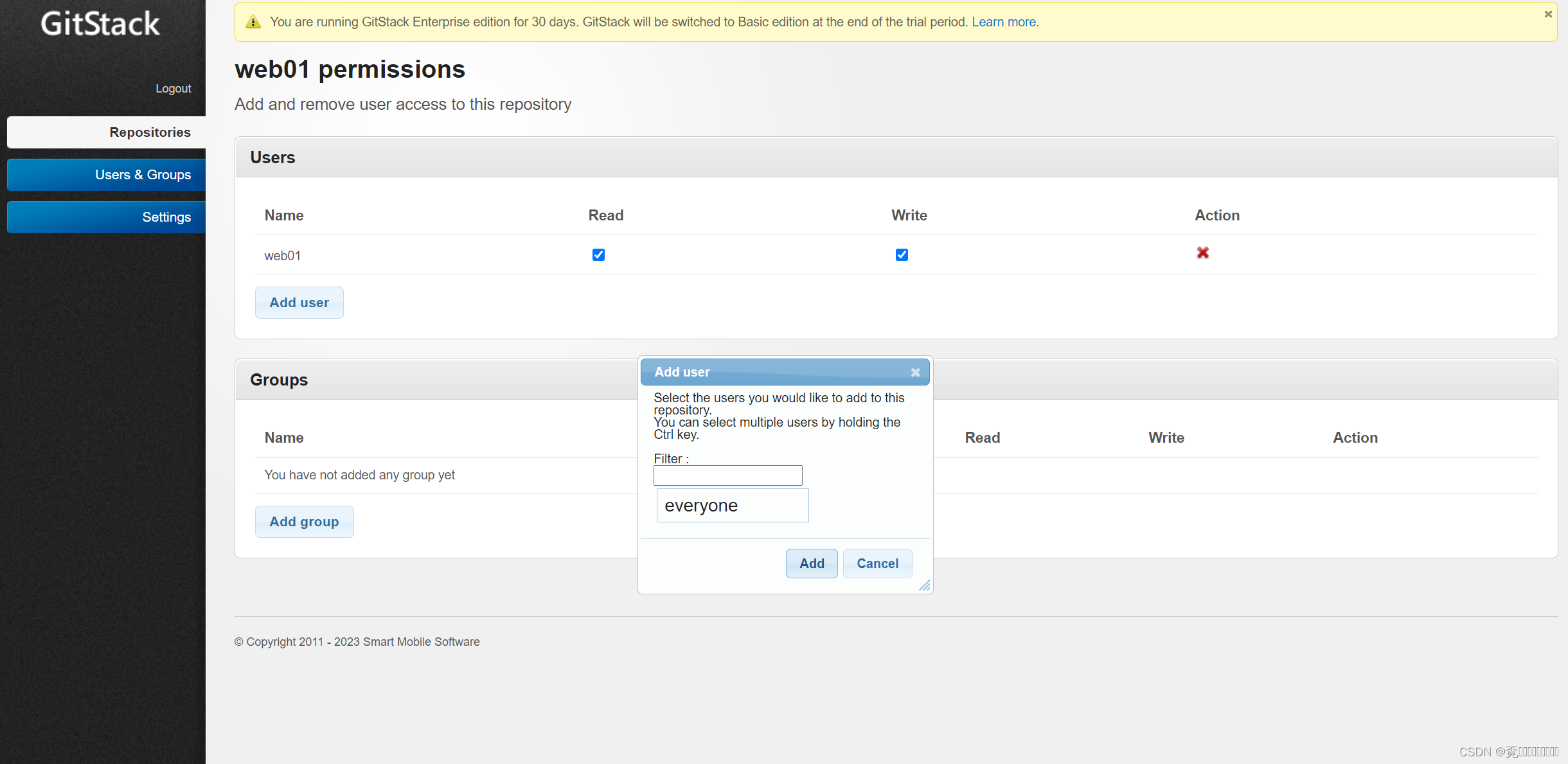
Task: Close the Add user dialog
Action: tap(915, 373)
